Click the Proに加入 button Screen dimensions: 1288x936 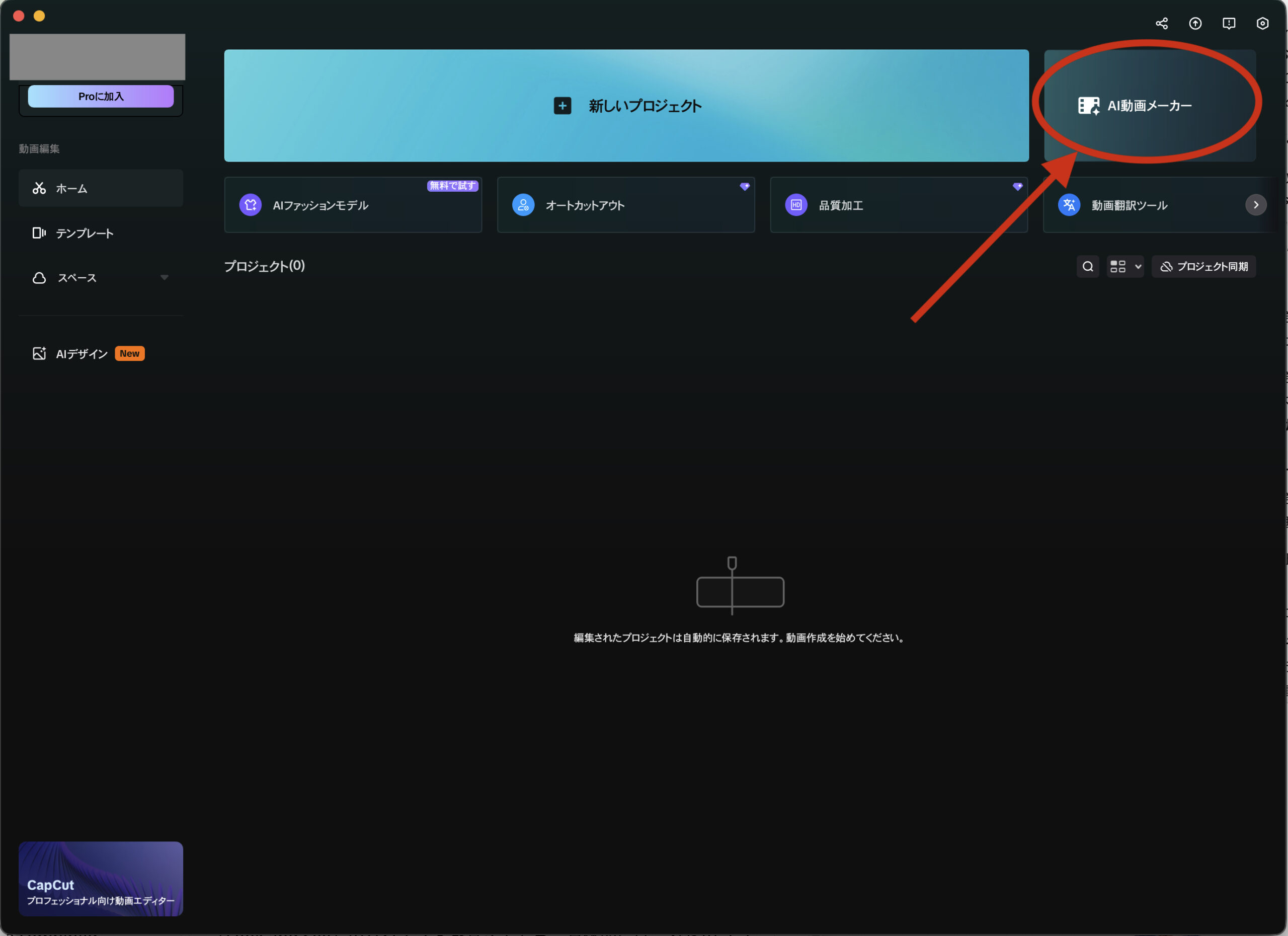101,97
